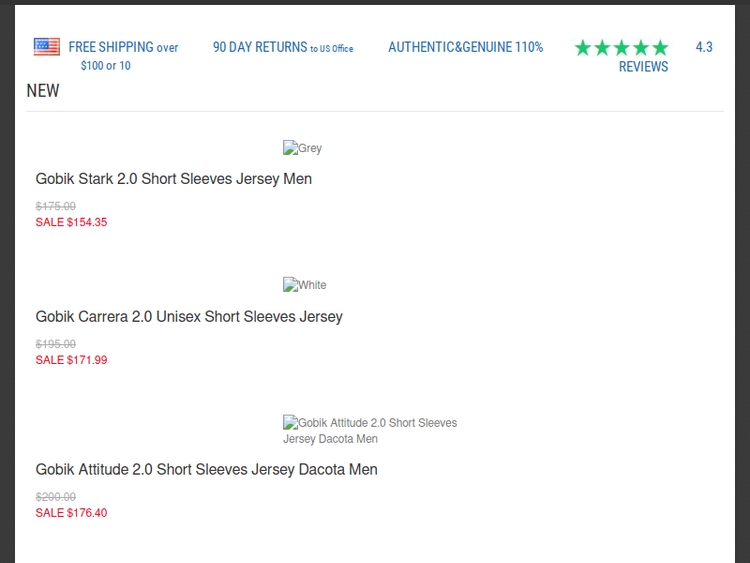Open Gobik Carrera 2.0 Unisex Short Sleeves Jersey
This screenshot has height=563, width=750.
189,316
